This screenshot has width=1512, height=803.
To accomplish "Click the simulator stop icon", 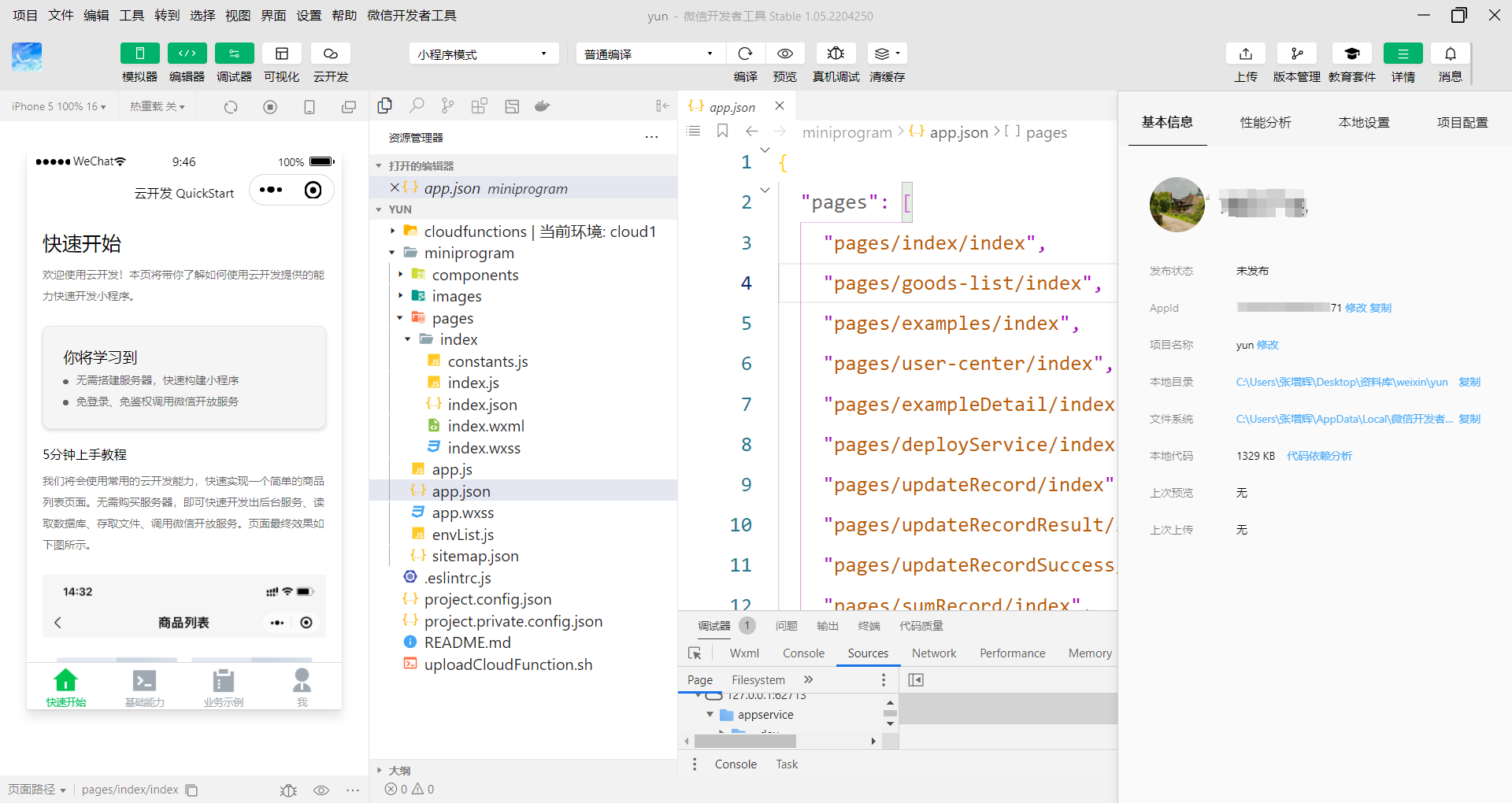I will click(270, 107).
